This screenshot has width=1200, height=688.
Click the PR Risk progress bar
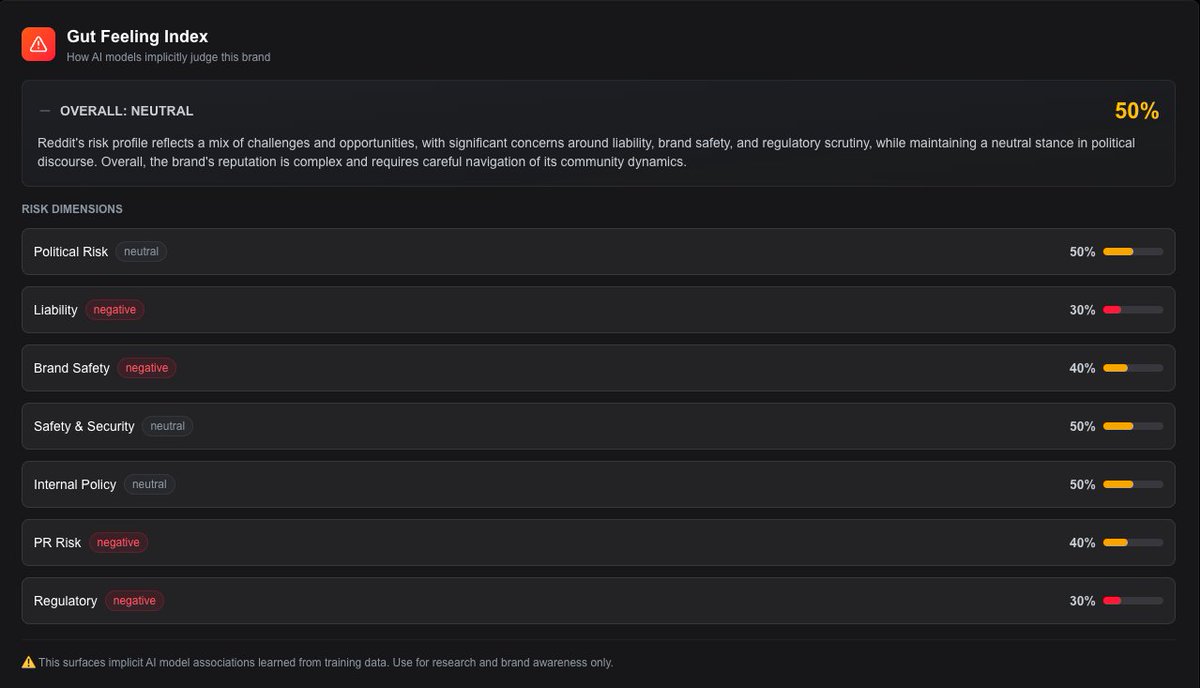pos(1133,542)
